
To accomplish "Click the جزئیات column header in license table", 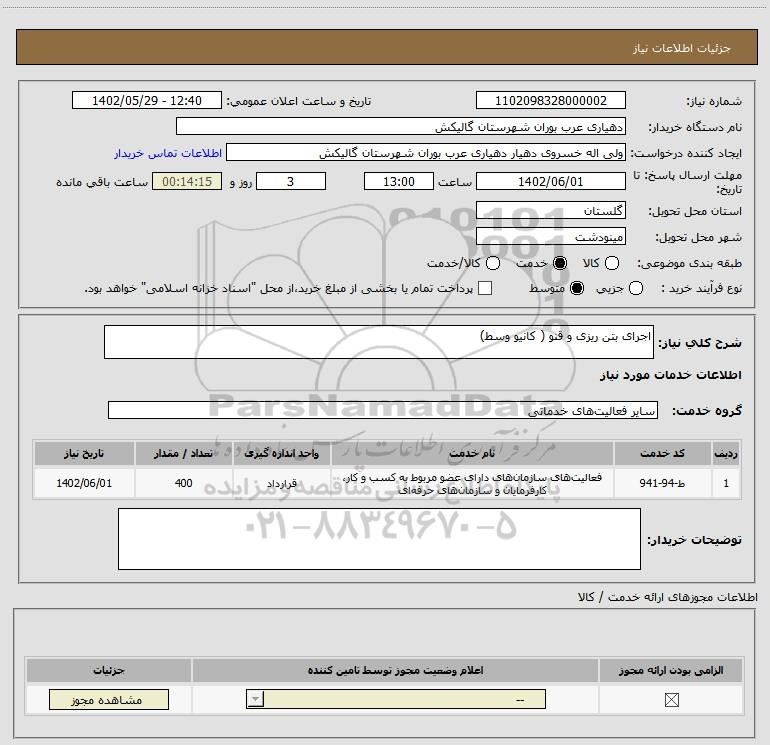I will tap(109, 670).
